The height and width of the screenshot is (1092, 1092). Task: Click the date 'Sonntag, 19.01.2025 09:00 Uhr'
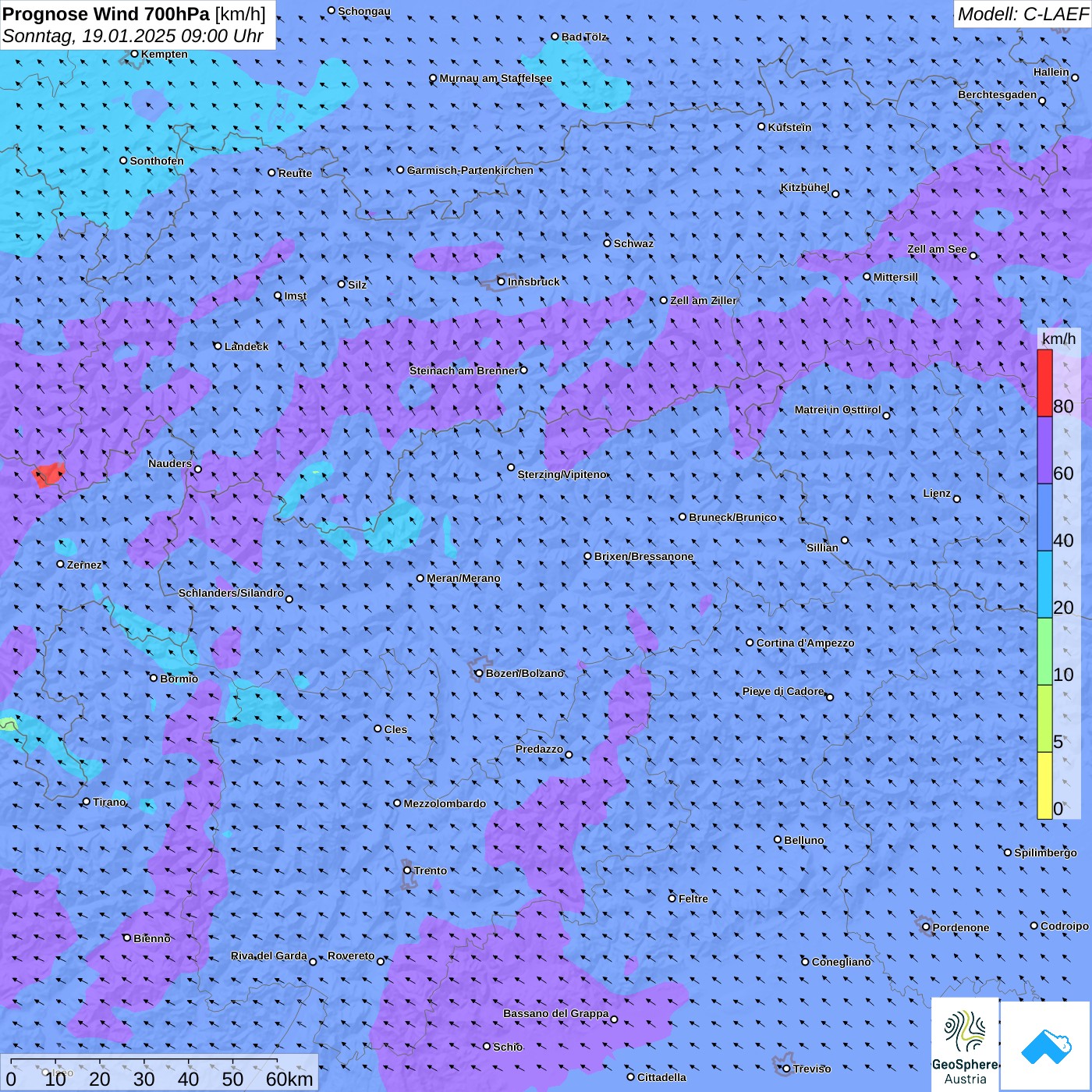133,36
